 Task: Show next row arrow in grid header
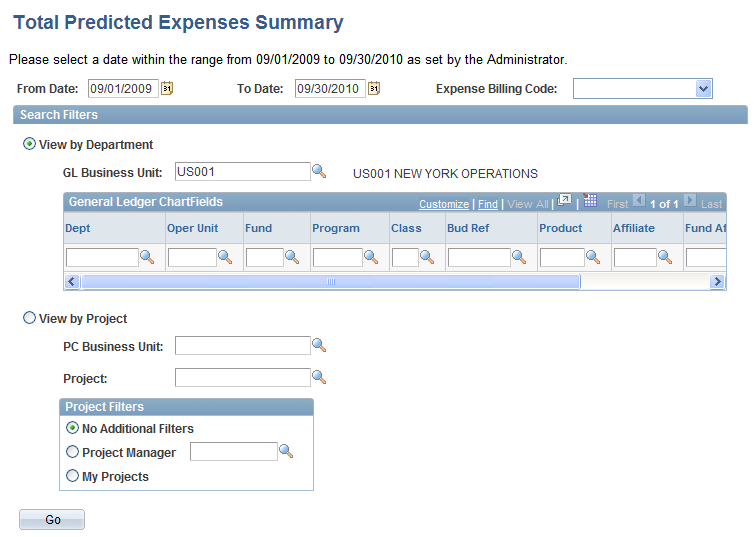(690, 200)
